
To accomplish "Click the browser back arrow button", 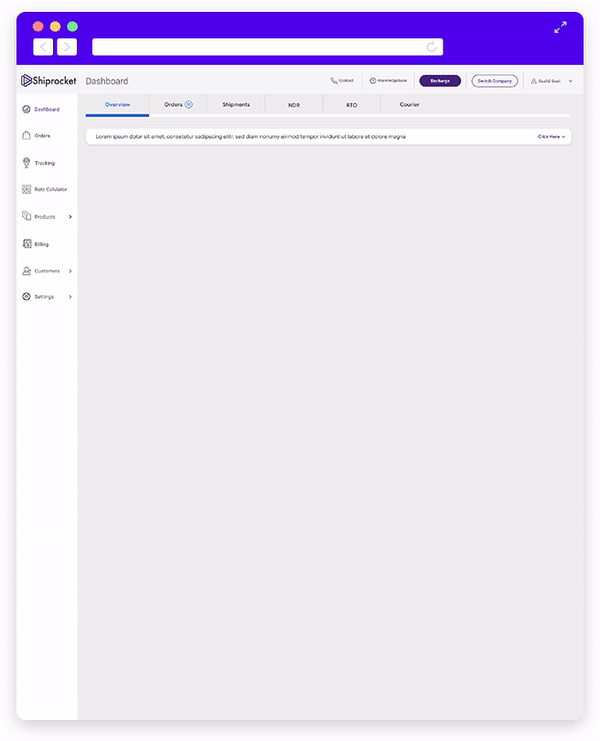I will (x=43, y=47).
